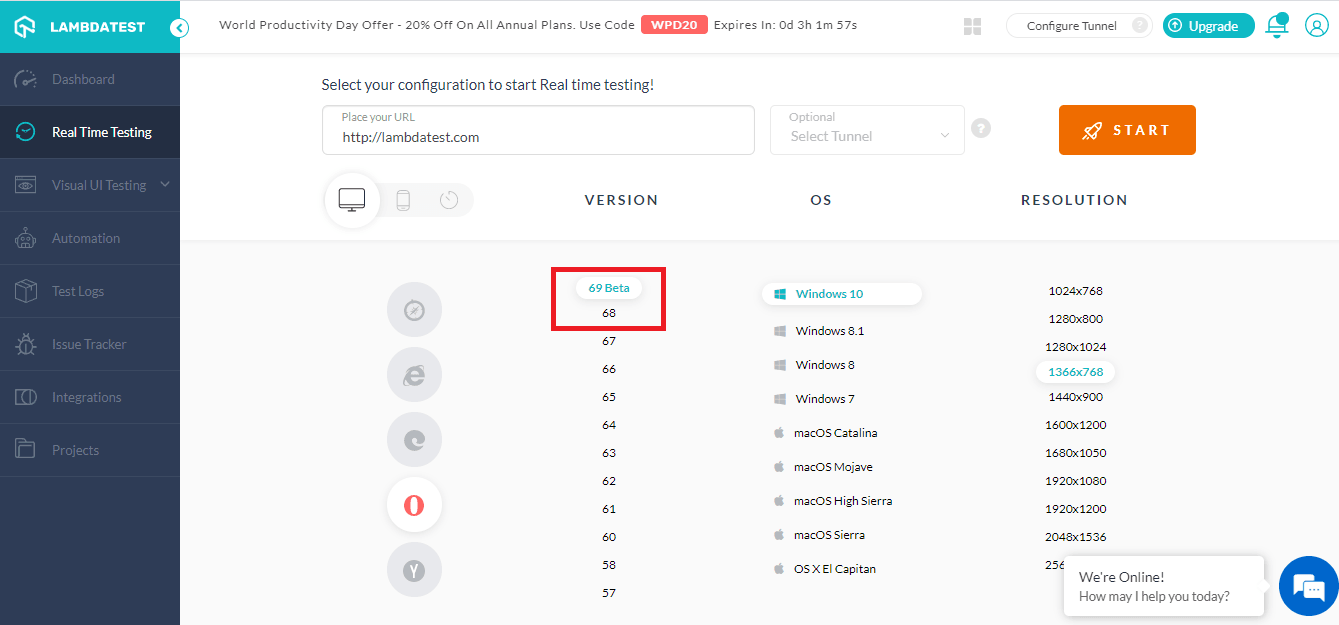
Task: Click the Upgrade button
Action: click(x=1208, y=25)
